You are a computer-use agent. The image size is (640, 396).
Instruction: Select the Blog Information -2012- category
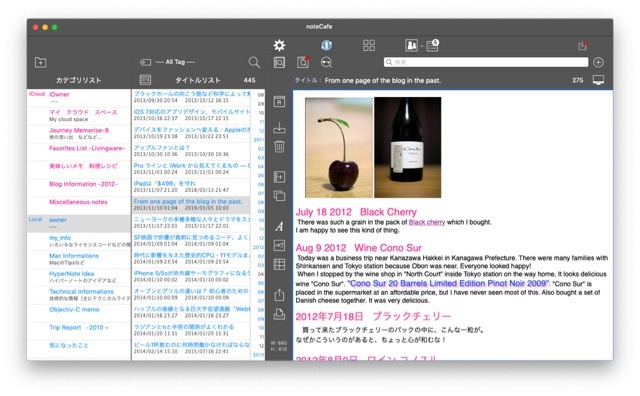79,188
